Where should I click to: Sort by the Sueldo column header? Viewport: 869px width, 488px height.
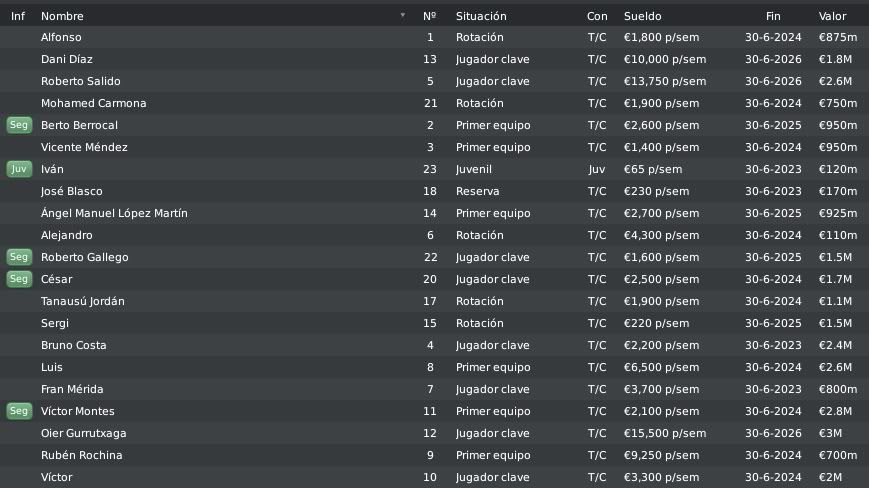coord(642,16)
